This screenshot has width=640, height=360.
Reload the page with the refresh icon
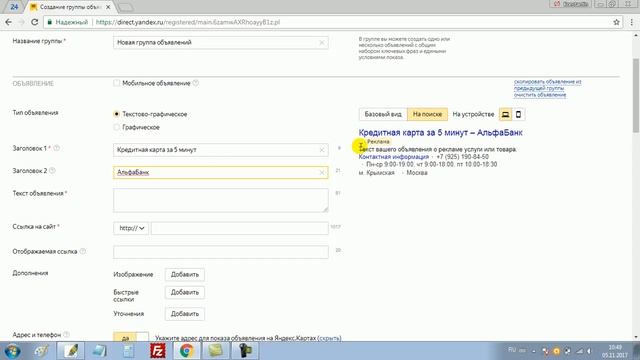[x=35, y=22]
